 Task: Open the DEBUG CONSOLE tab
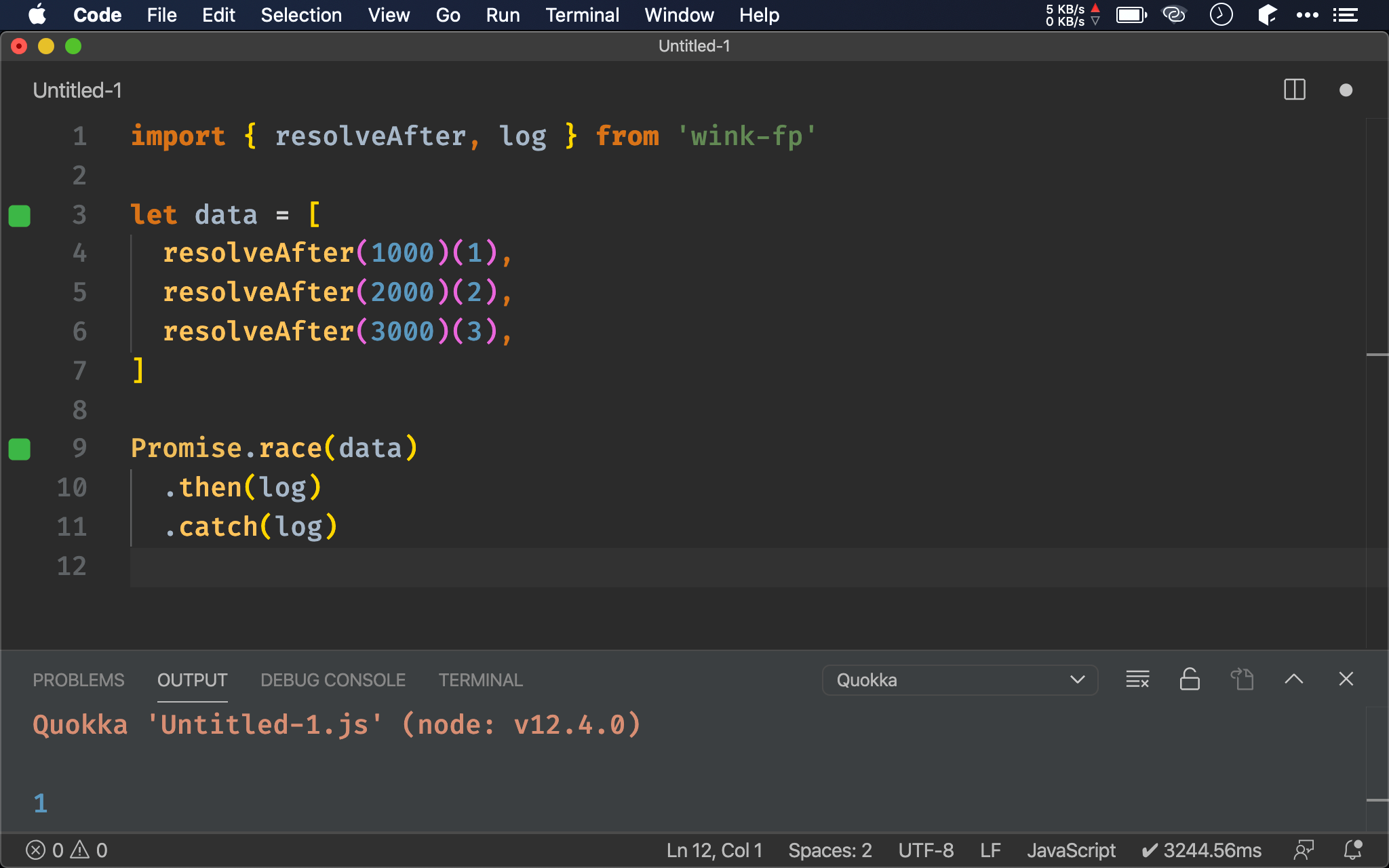click(x=333, y=679)
